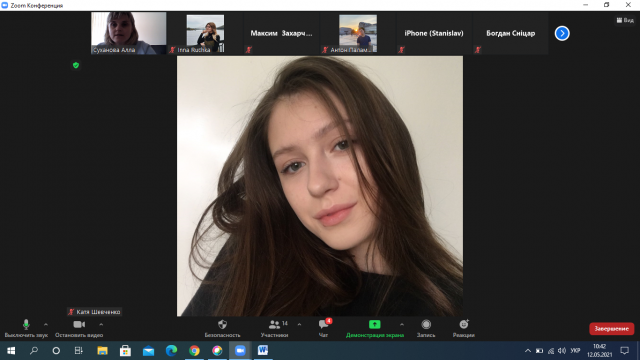Start Демонстрация экрана screen sharing
Screen dimensions: 640x360
coord(375,329)
